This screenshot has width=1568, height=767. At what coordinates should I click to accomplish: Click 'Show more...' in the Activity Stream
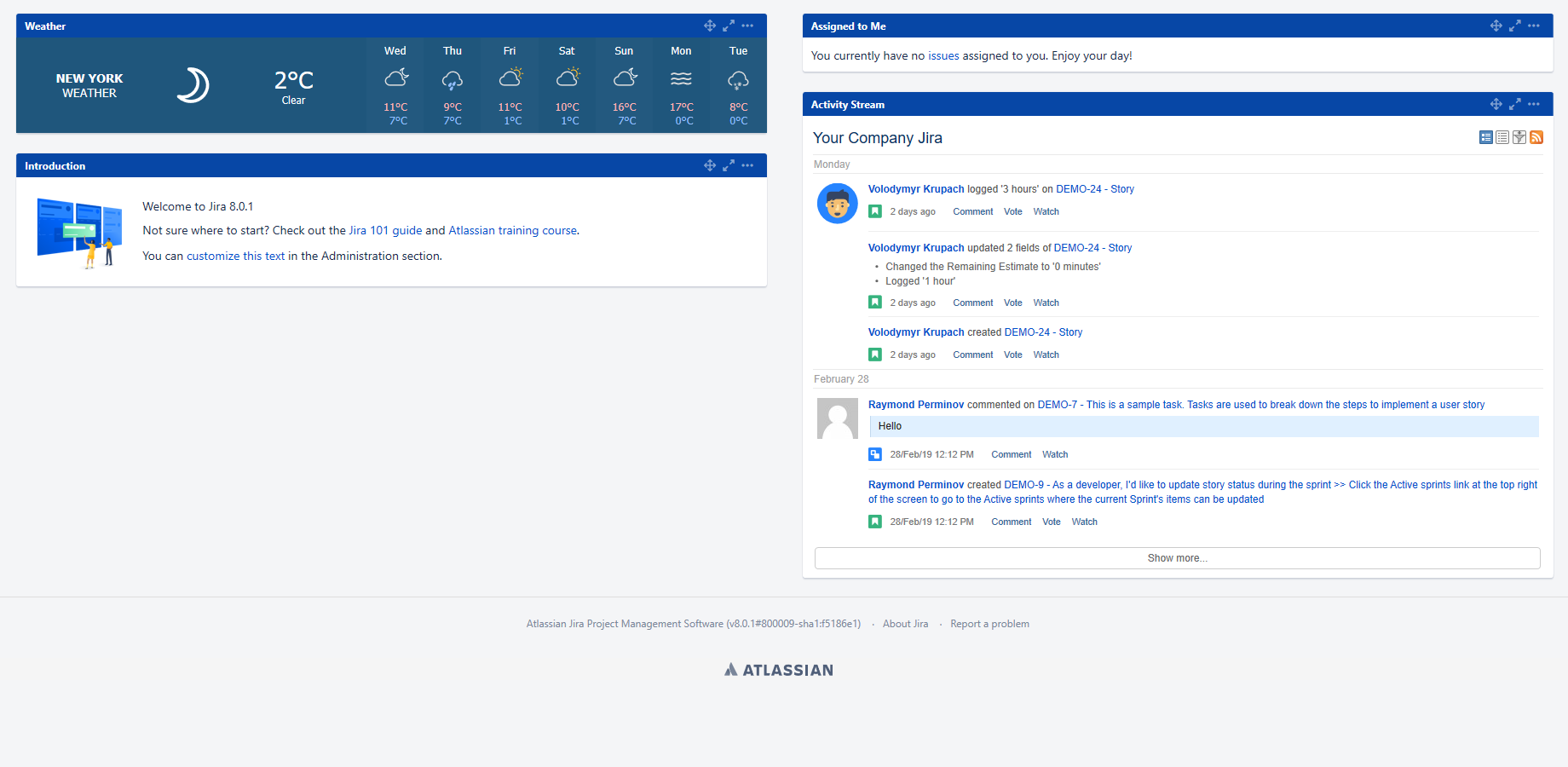click(x=1177, y=558)
